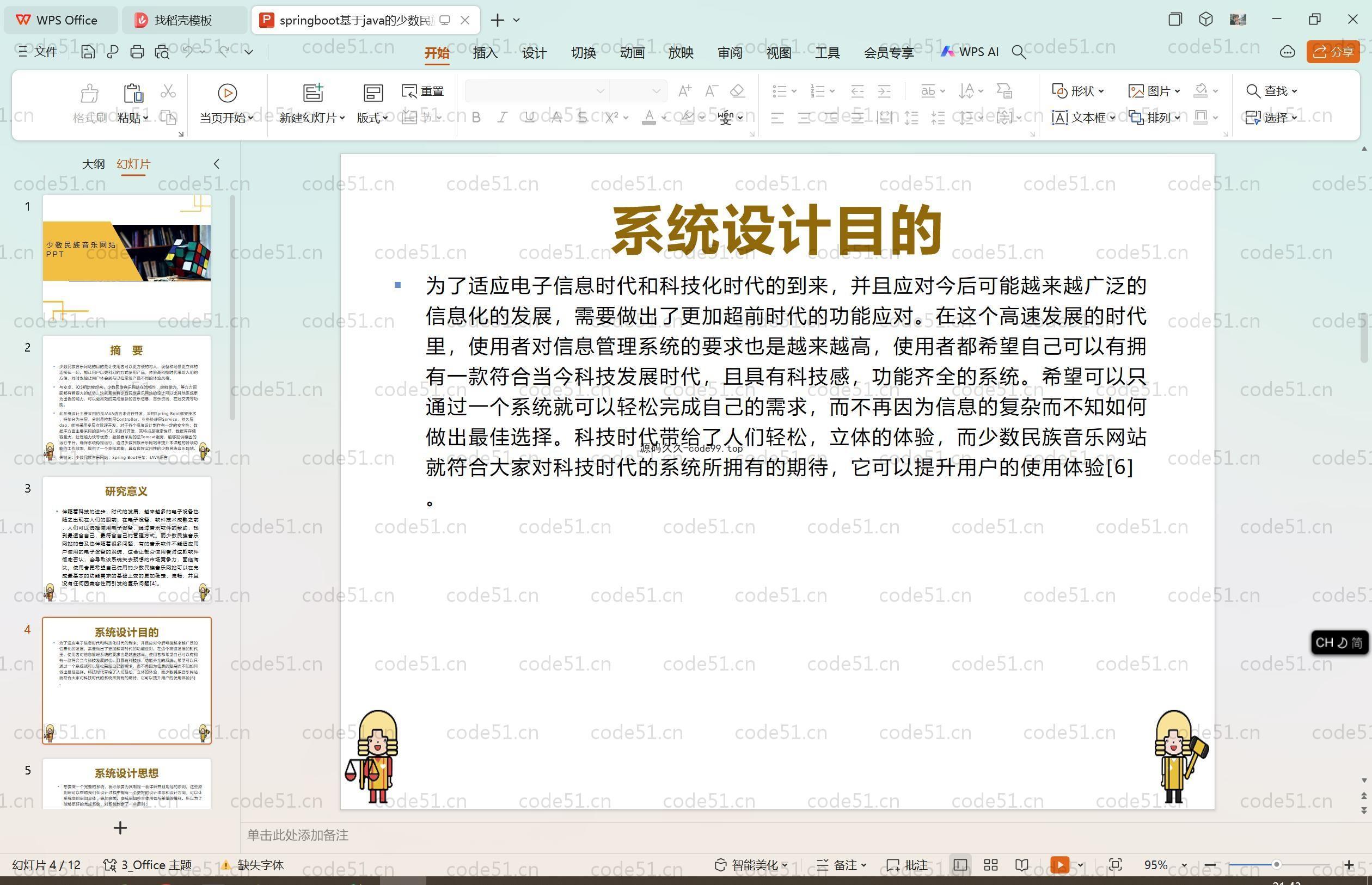Click the Cut scissors icon

[168, 91]
